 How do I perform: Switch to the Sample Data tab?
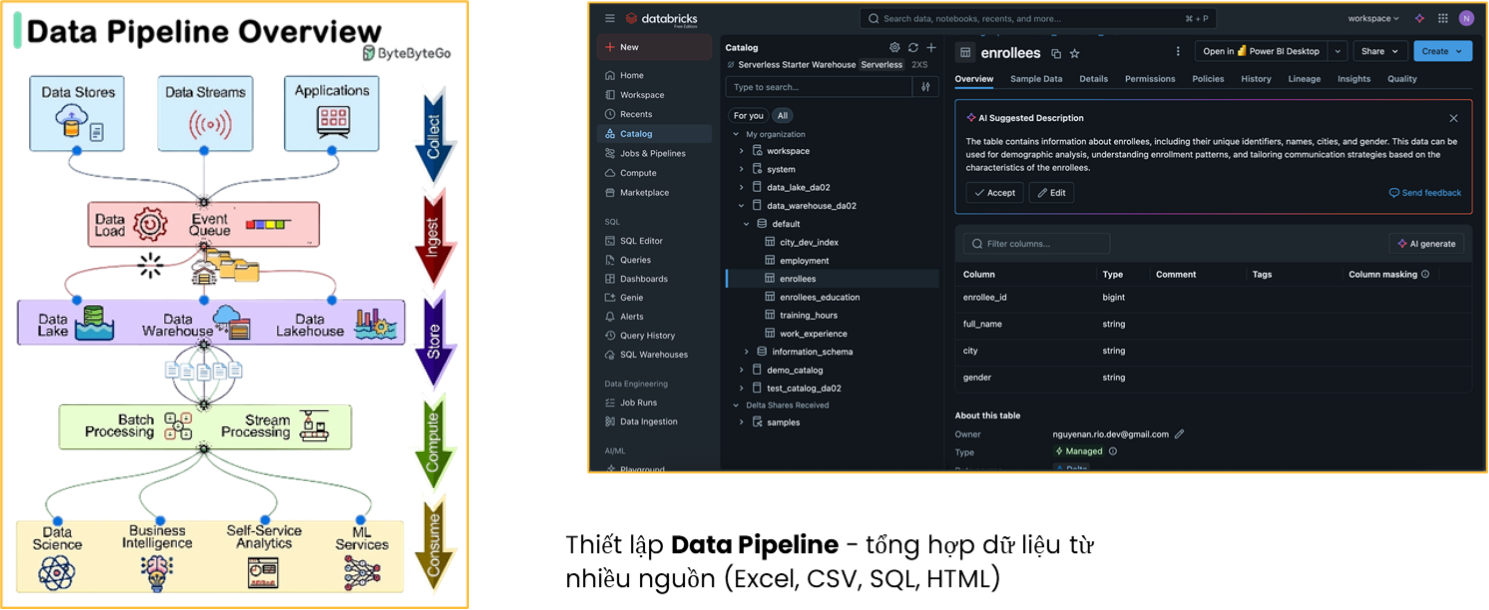pyautogui.click(x=1036, y=79)
